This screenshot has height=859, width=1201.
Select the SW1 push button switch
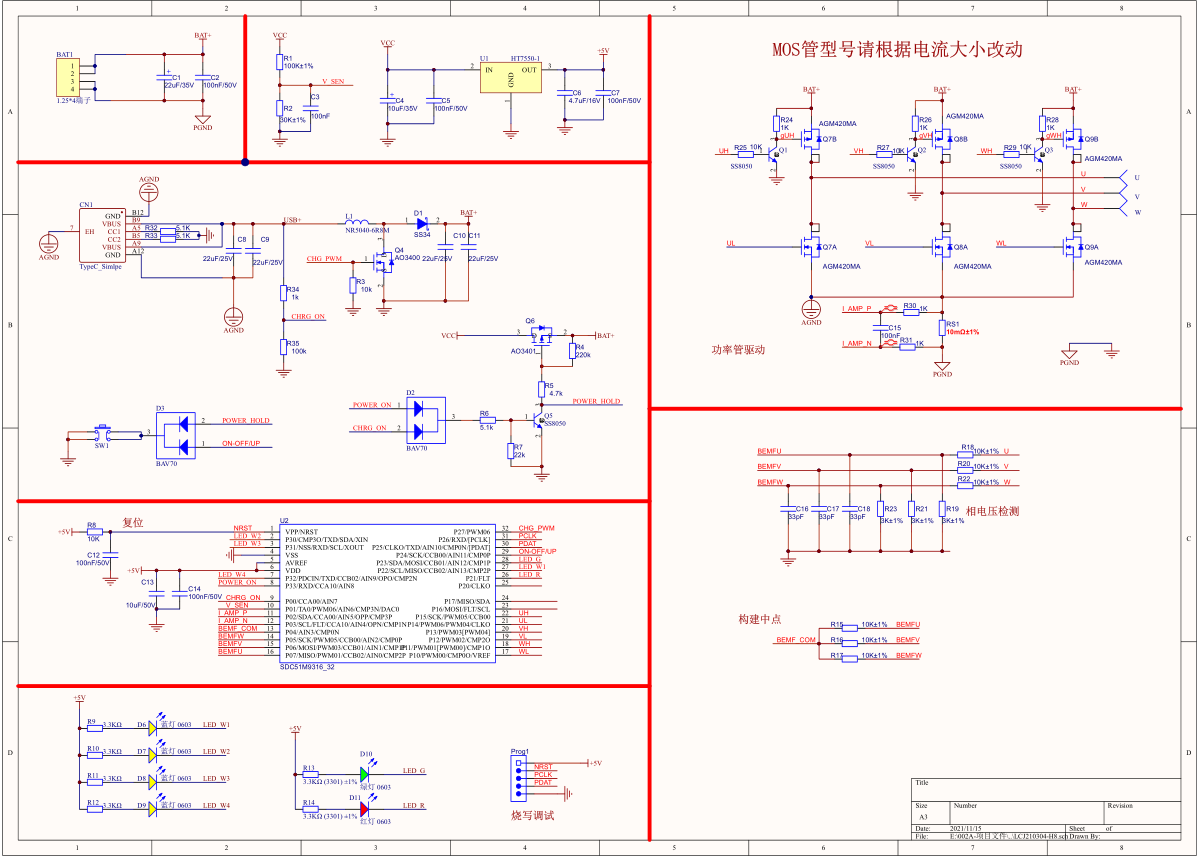(x=101, y=434)
